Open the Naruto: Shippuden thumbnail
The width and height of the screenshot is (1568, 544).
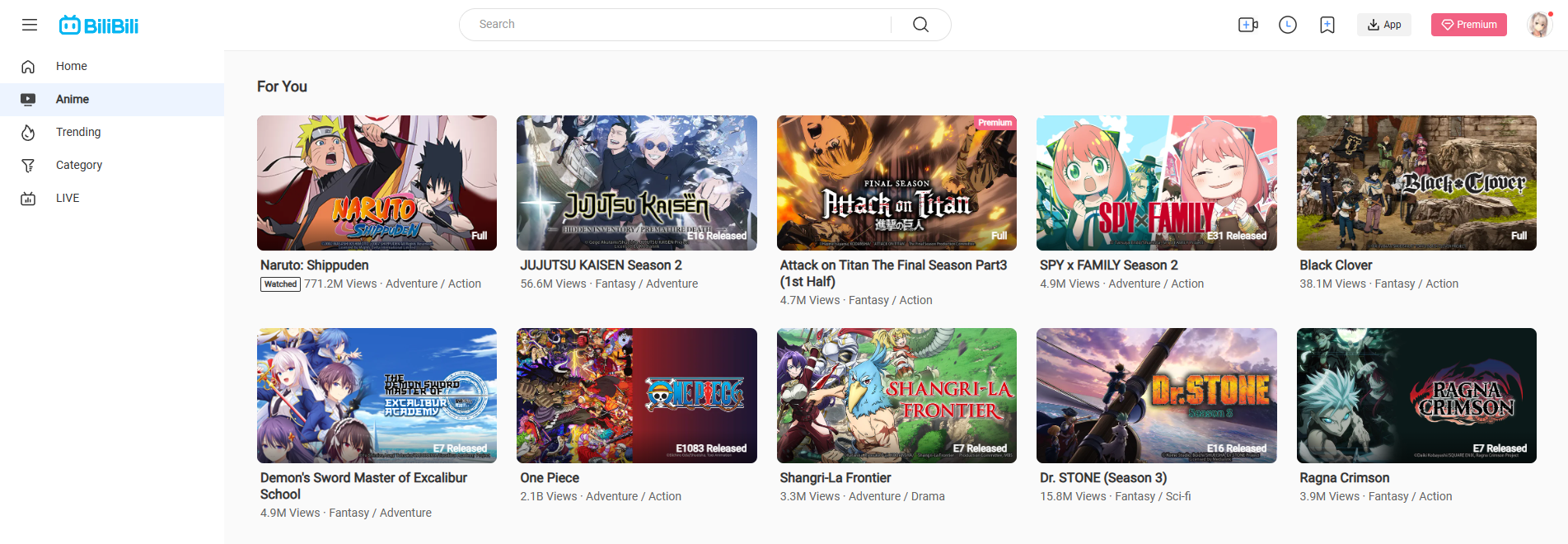coord(377,182)
